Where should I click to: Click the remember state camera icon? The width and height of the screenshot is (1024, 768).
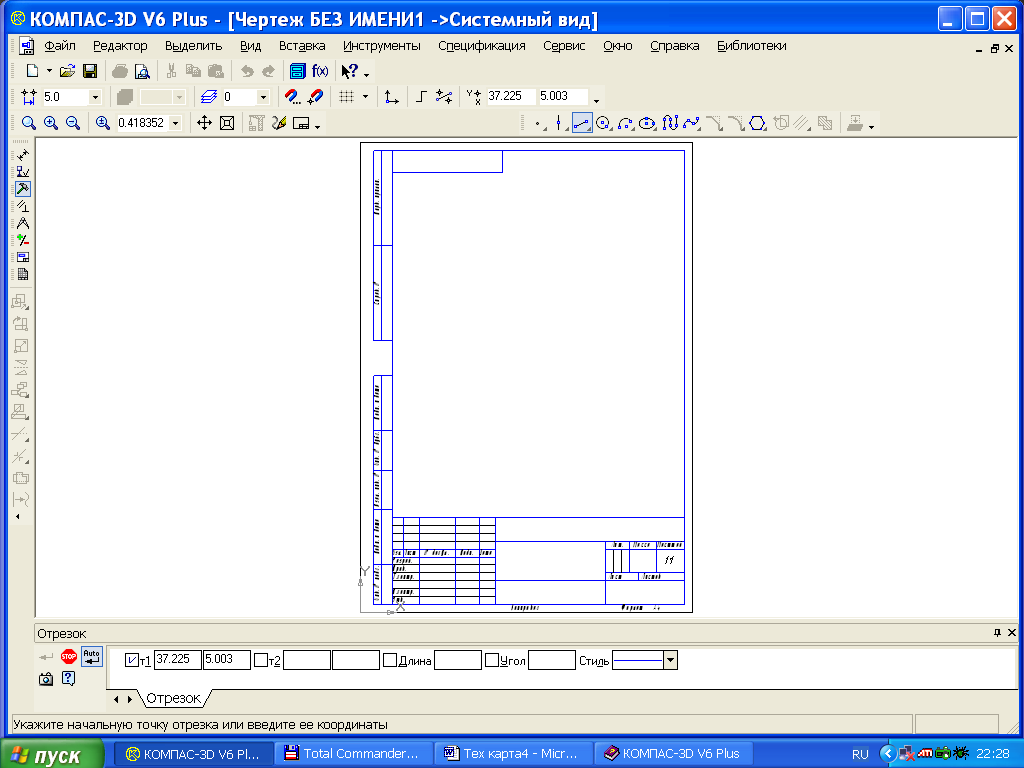click(x=46, y=679)
